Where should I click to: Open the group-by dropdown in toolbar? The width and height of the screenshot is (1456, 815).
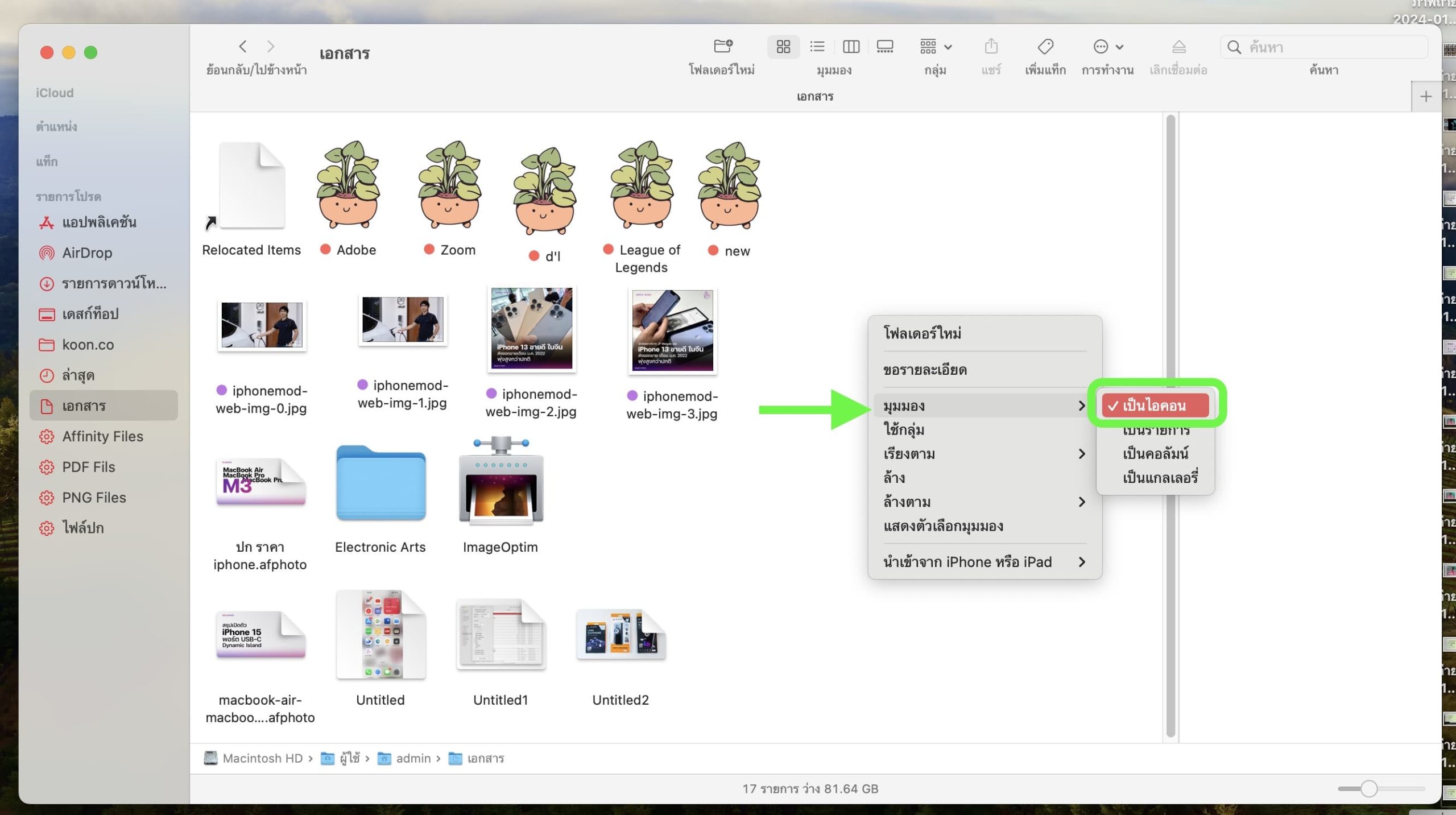click(936, 47)
